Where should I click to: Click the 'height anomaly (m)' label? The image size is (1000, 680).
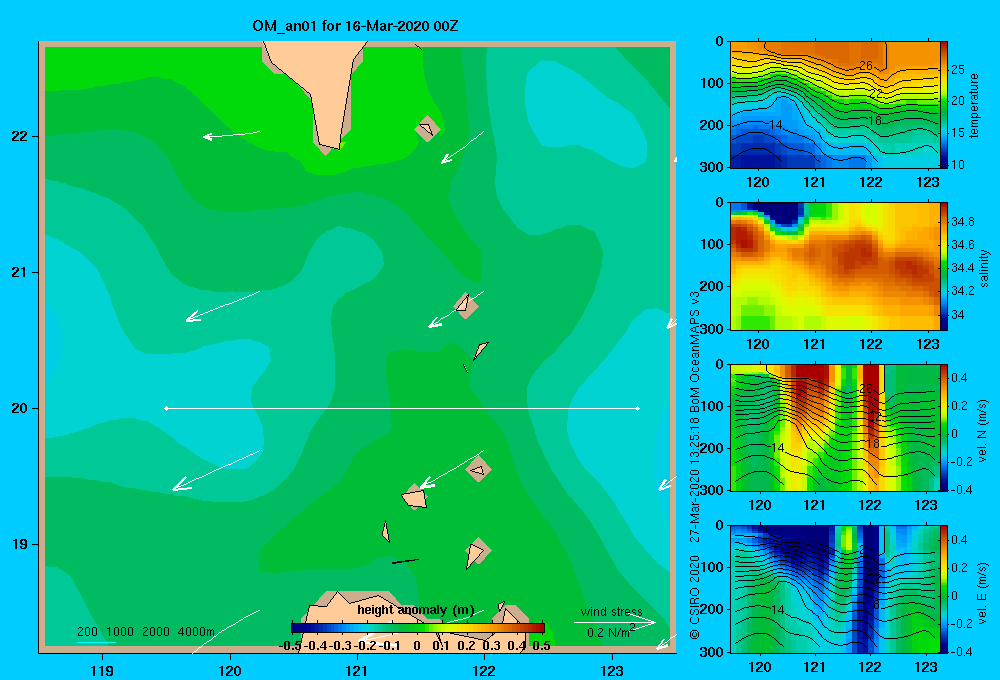(x=416, y=610)
